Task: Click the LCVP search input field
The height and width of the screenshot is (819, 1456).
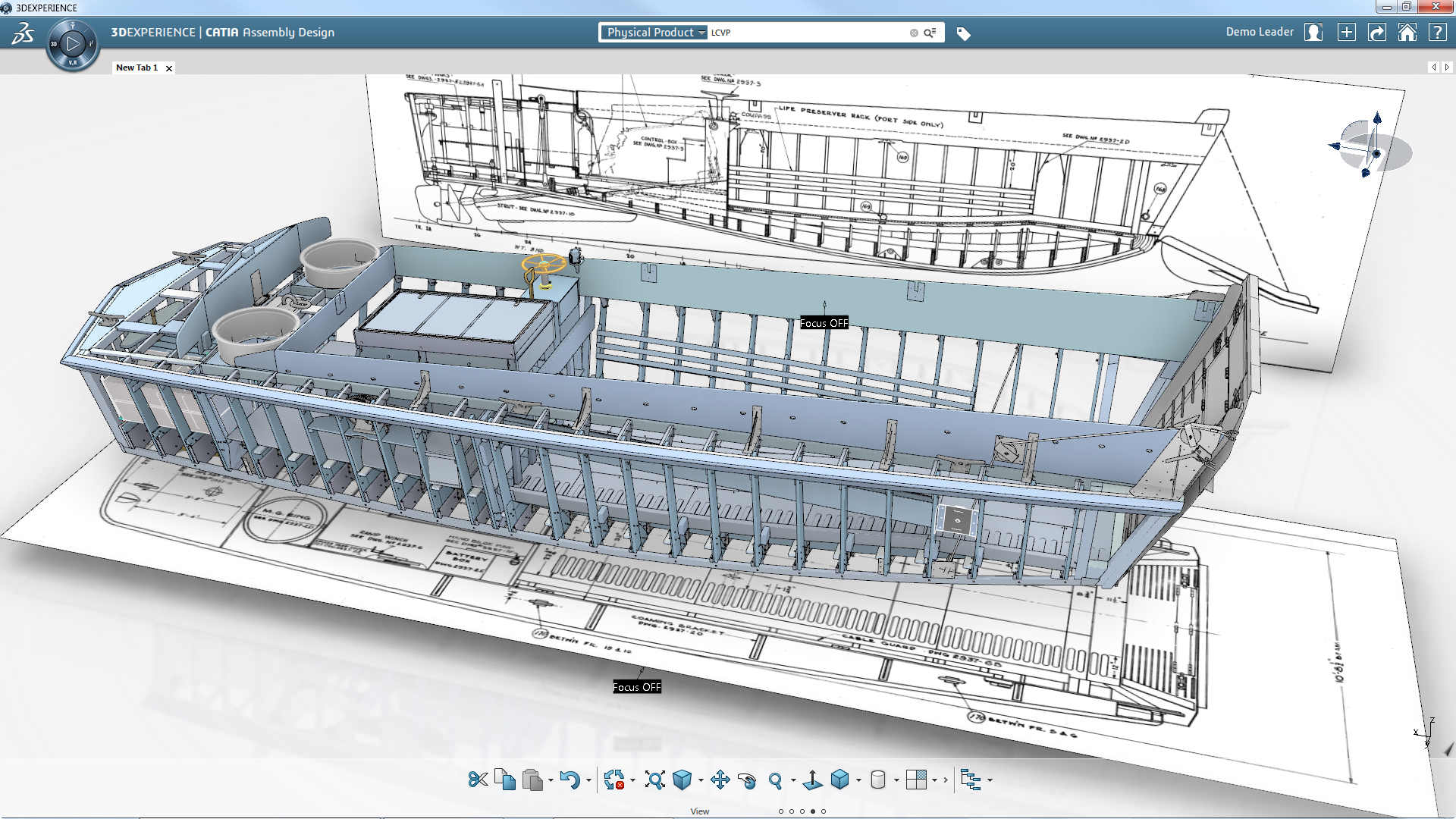Action: coord(804,33)
